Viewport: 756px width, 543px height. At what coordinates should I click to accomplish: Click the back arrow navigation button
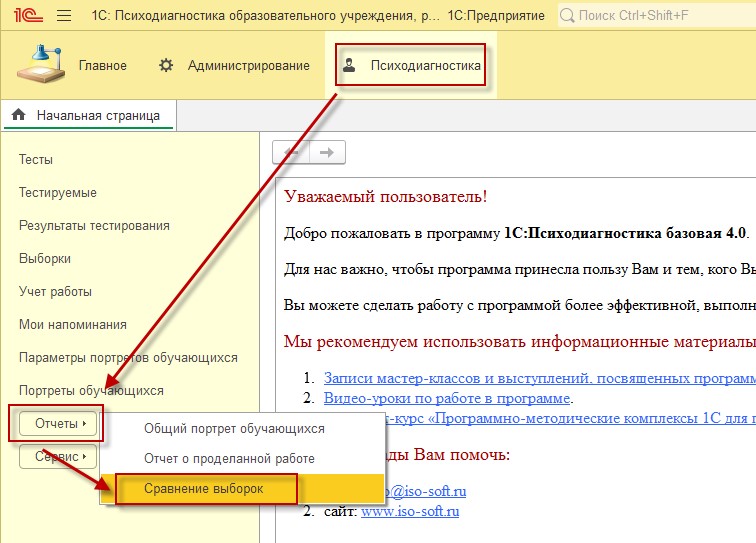coord(291,152)
